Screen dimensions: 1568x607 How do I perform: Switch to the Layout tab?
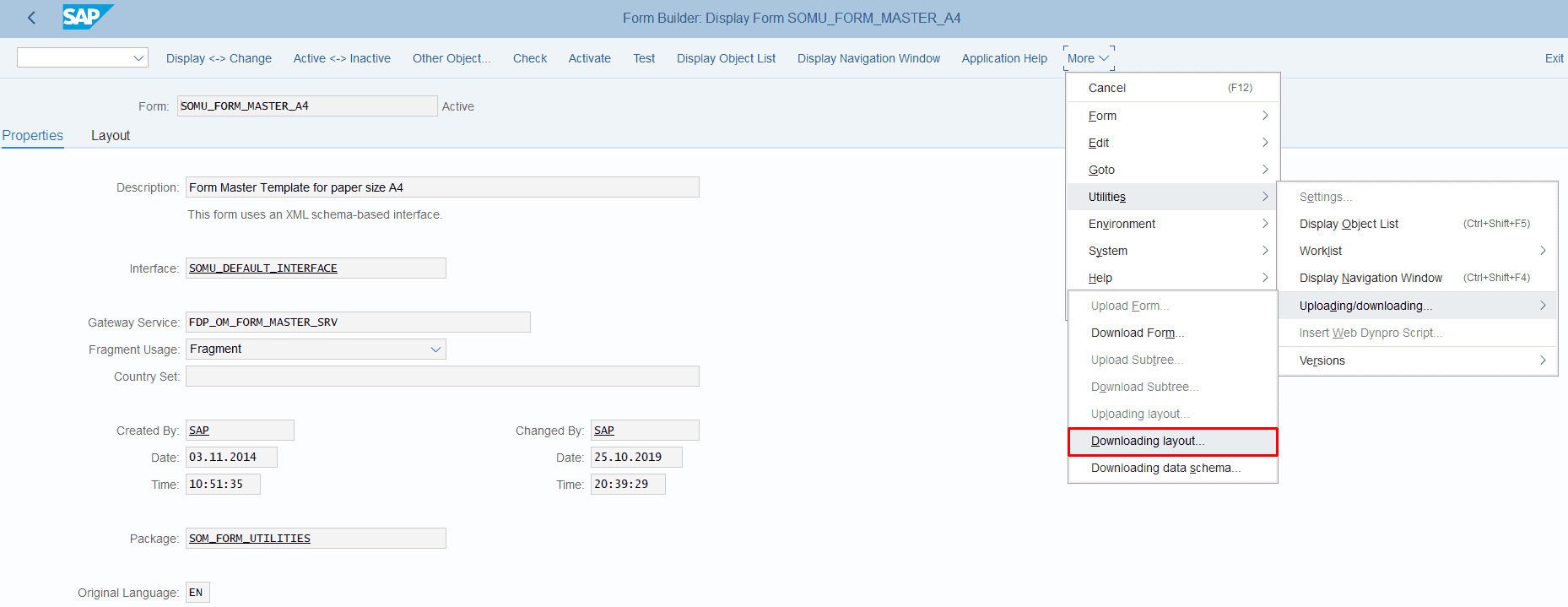tap(111, 136)
